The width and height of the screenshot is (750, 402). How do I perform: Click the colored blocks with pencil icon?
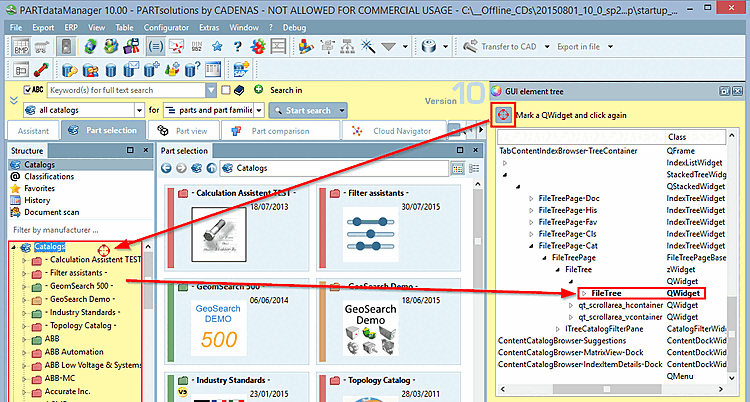pyautogui.click(x=306, y=46)
